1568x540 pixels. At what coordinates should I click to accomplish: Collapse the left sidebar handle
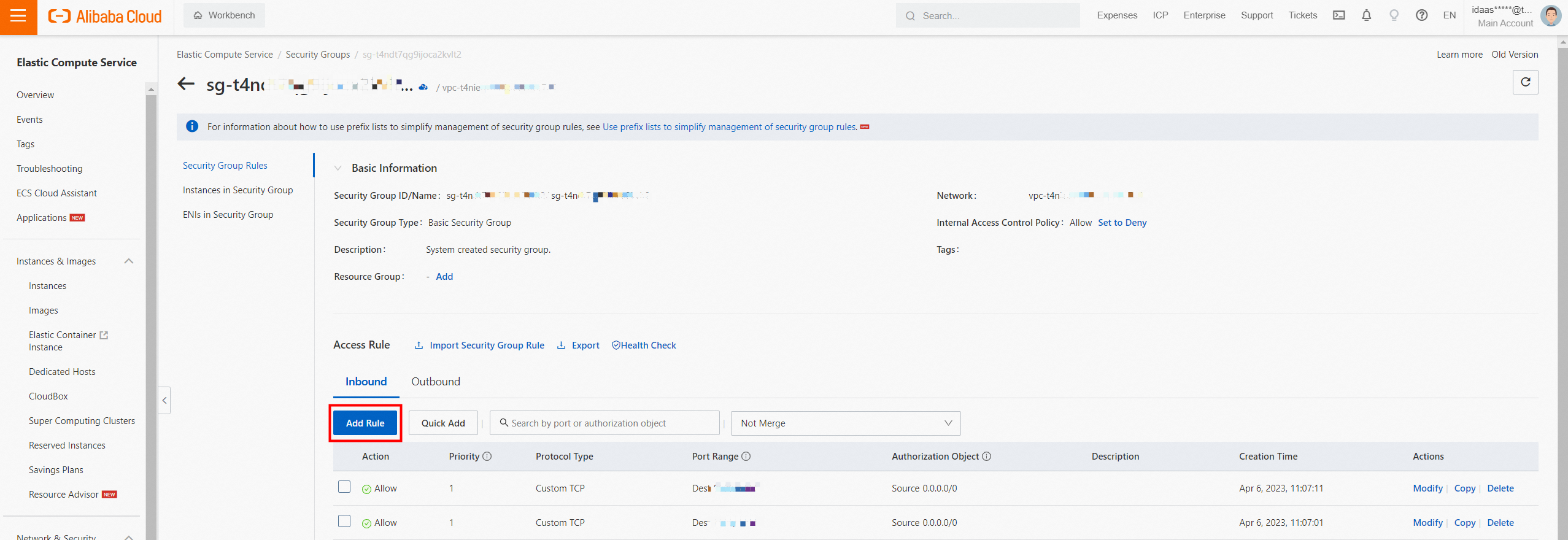click(164, 401)
